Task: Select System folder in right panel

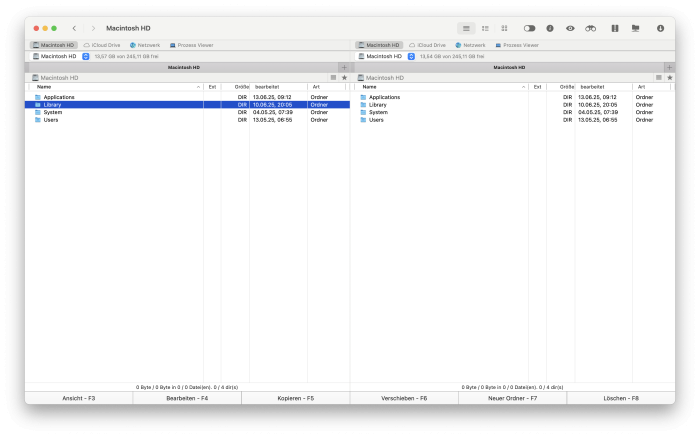Action: click(513, 112)
